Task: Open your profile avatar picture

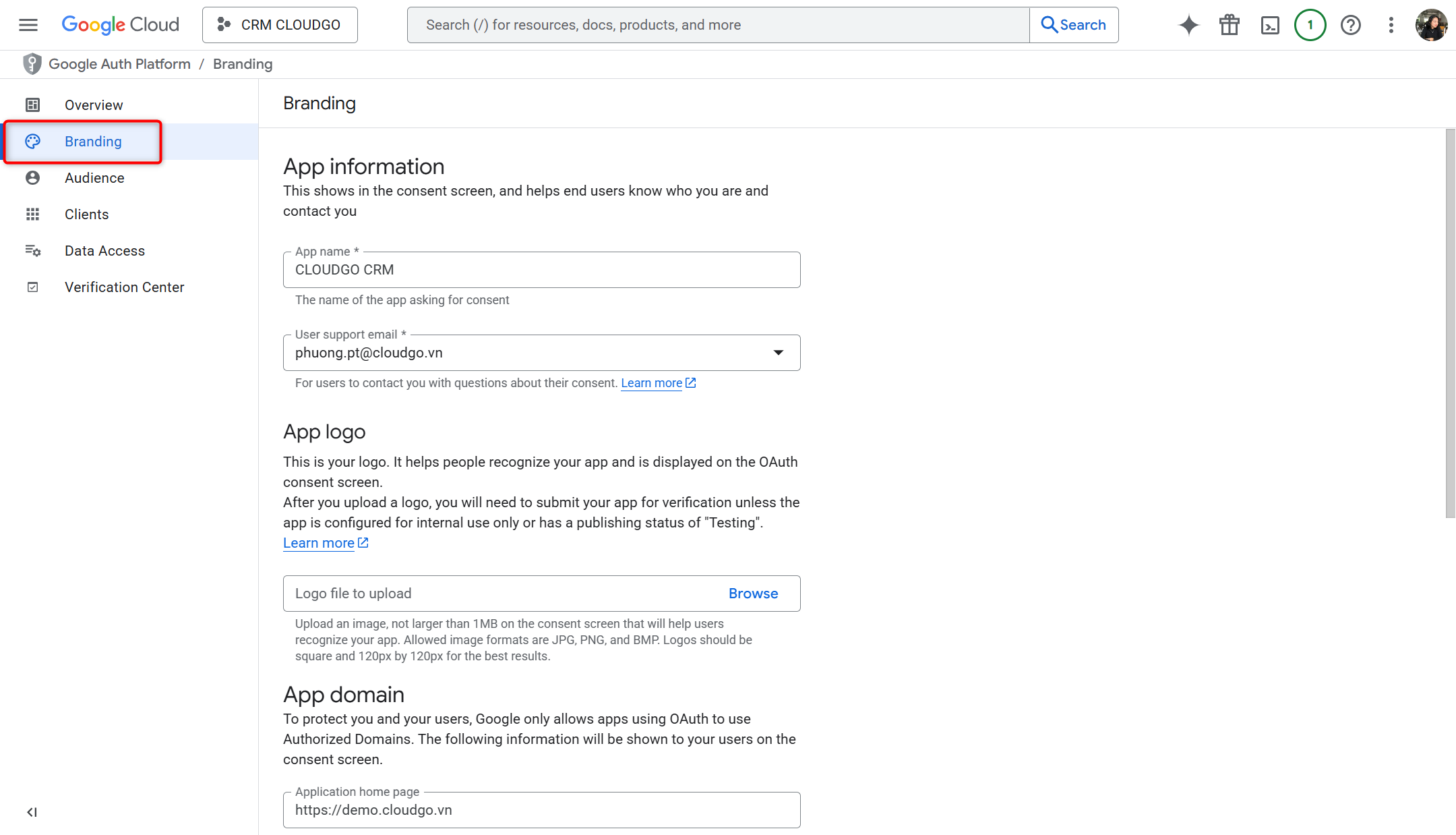Action: [x=1431, y=24]
